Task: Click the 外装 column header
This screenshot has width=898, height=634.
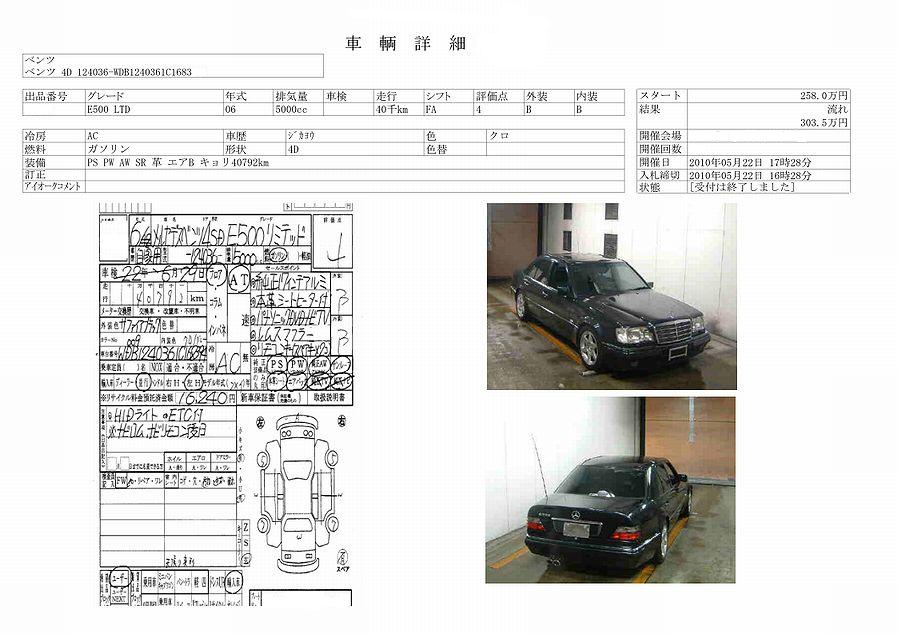Action: coord(537,96)
